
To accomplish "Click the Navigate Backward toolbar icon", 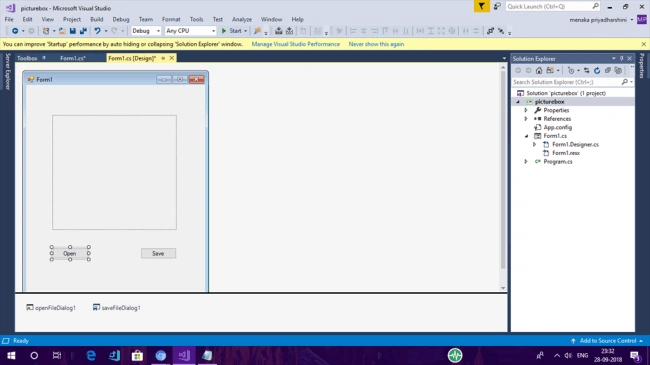I will [15, 31].
